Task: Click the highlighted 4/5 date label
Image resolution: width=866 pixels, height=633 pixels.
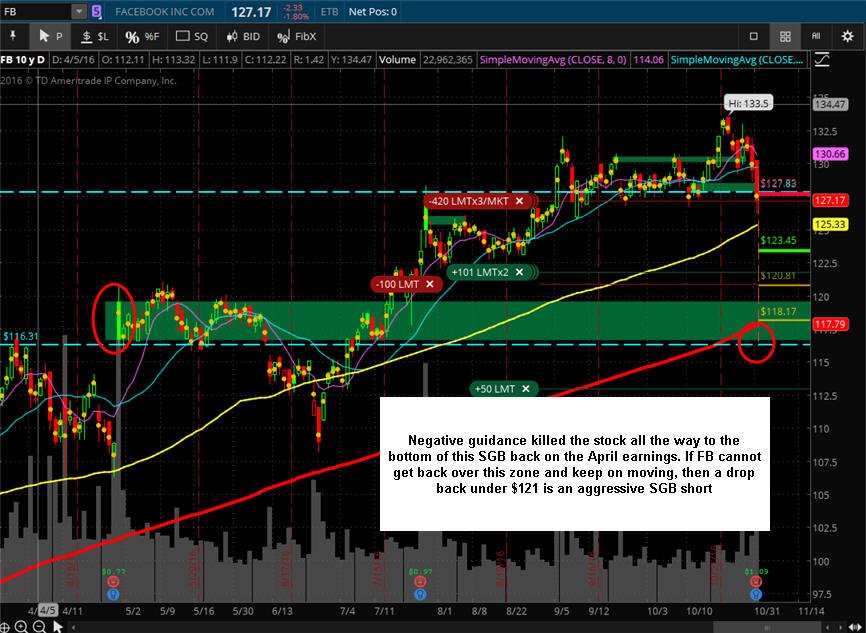Action: tap(47, 611)
